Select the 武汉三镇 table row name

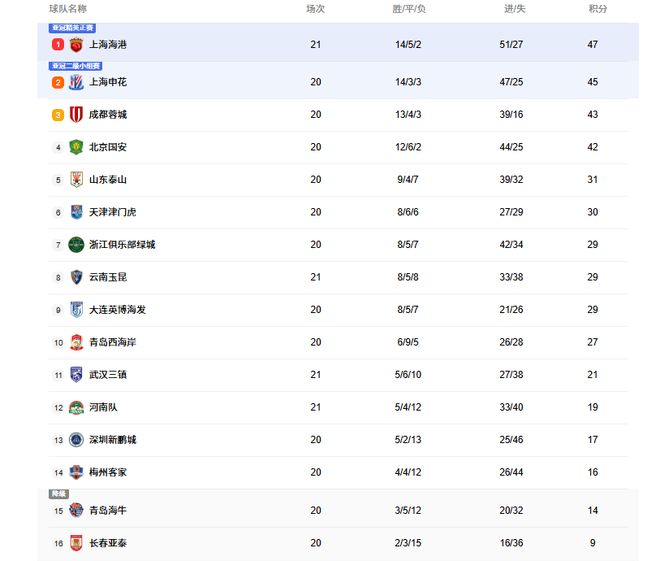click(108, 375)
